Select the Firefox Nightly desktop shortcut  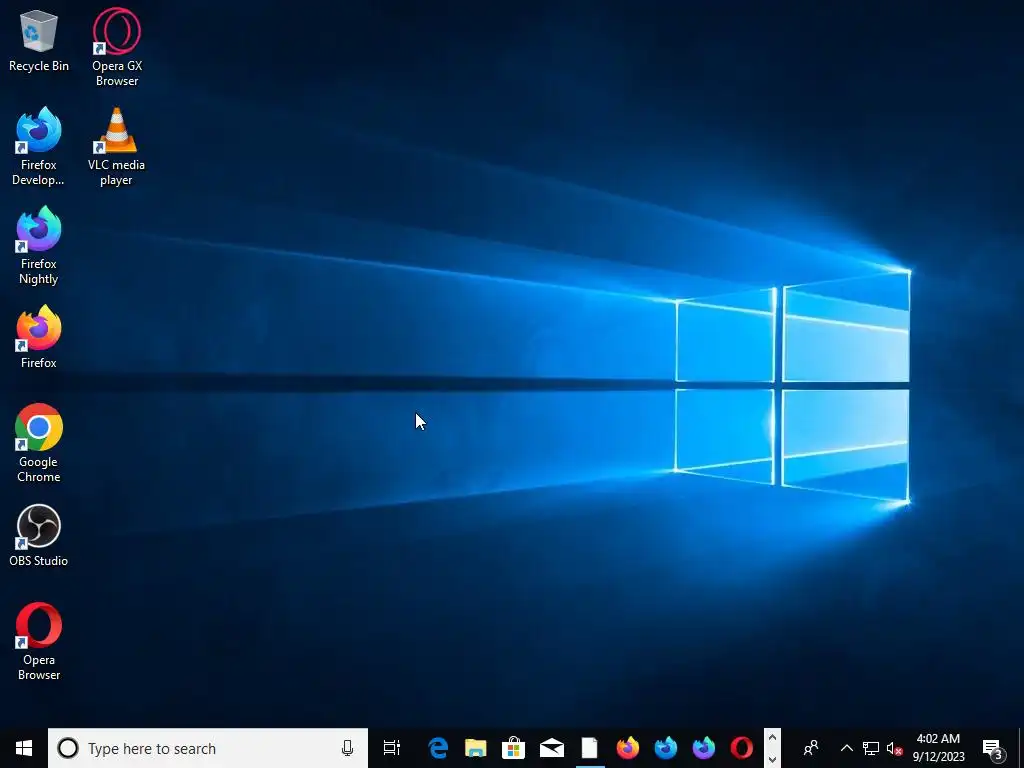pyautogui.click(x=39, y=246)
